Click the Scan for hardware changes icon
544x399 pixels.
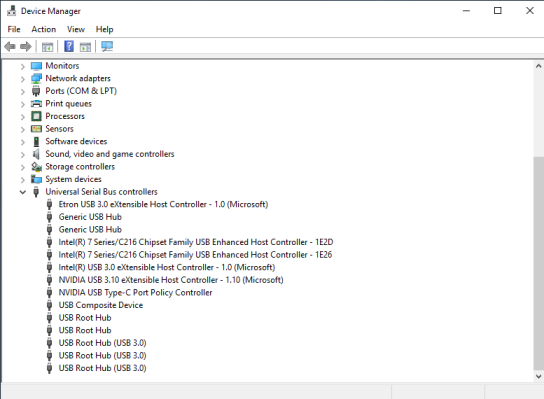pyautogui.click(x=107, y=46)
